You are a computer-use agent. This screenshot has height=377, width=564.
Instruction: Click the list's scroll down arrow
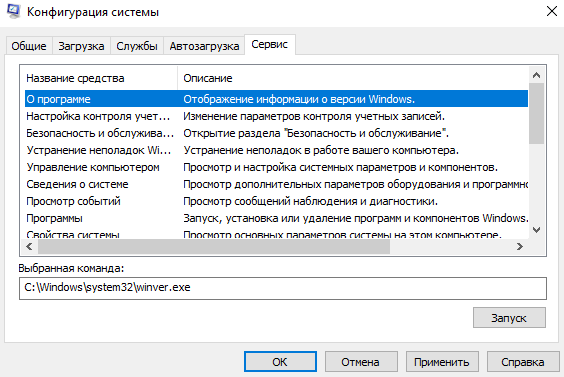tap(536, 230)
